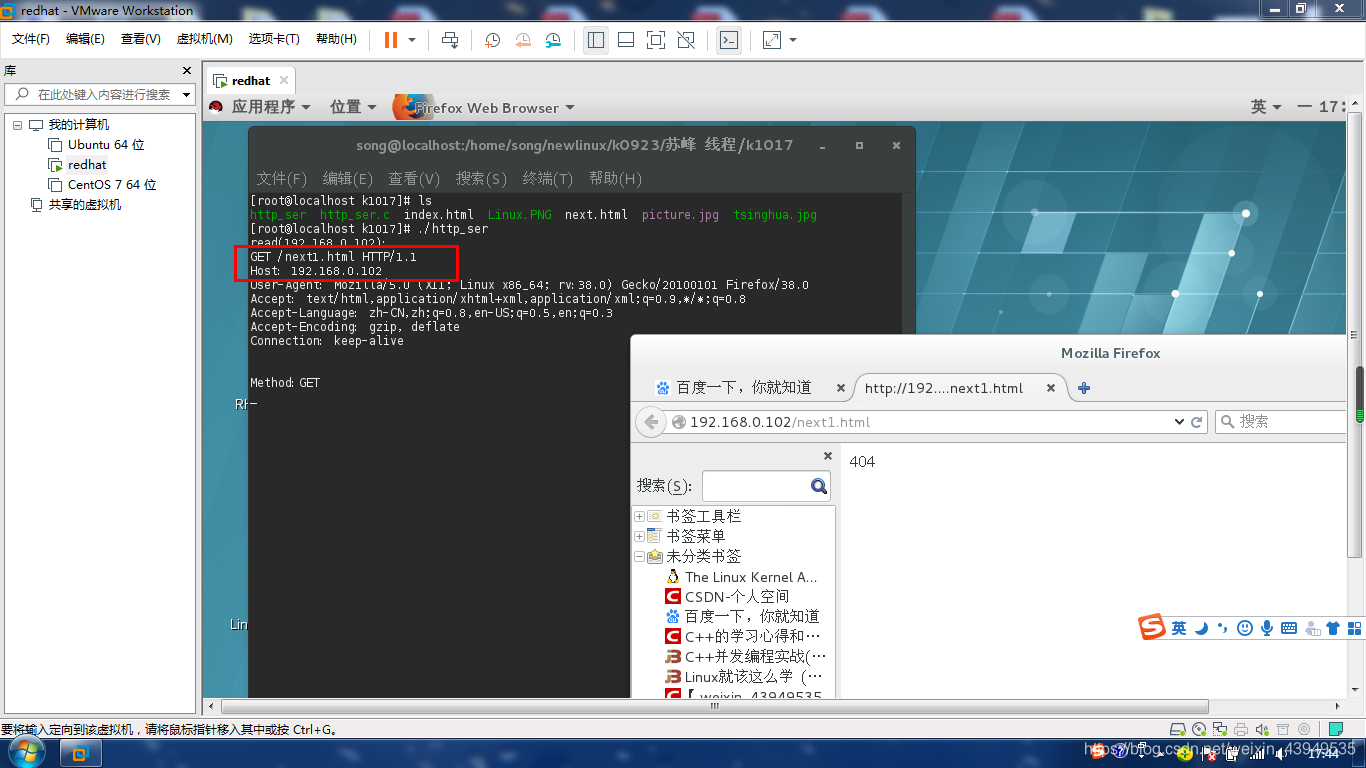The width and height of the screenshot is (1366, 768).
Task: Switch to the redhat VM tab
Action: click(250, 81)
